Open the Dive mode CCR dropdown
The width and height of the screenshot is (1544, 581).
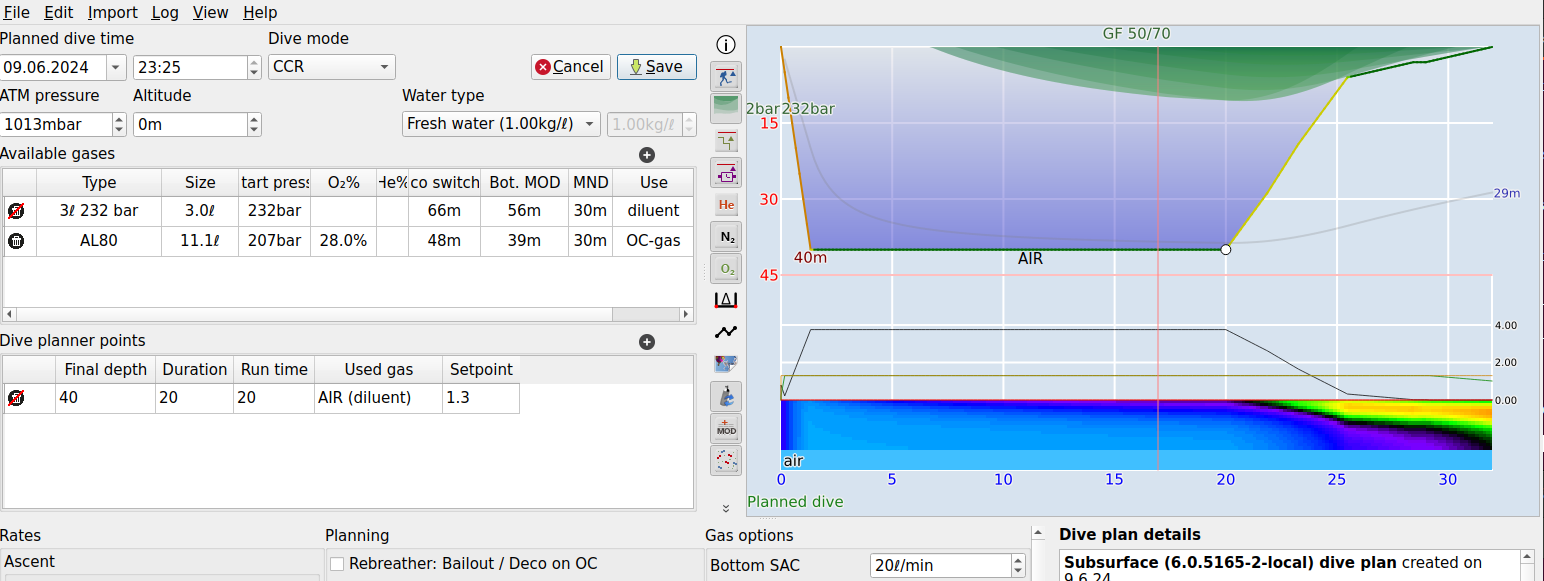332,67
